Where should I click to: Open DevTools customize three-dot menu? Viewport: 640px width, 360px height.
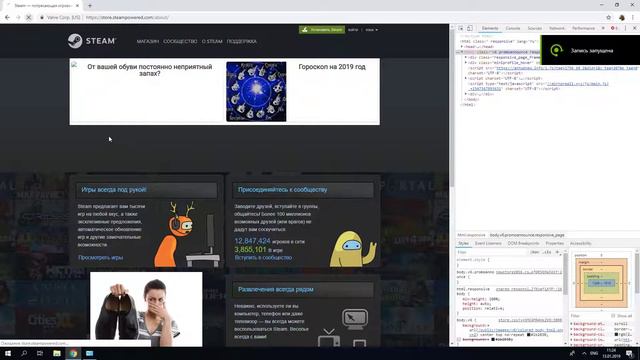pos(625,28)
